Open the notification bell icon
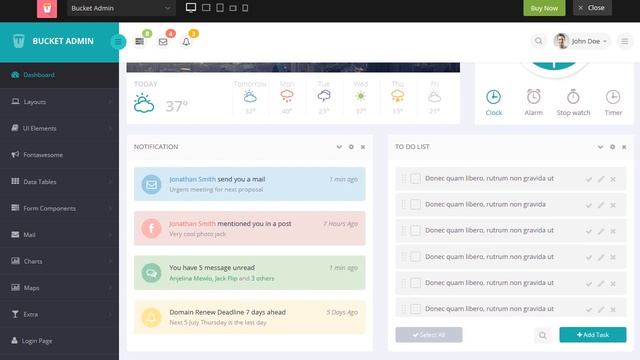640x360 pixels. click(186, 42)
